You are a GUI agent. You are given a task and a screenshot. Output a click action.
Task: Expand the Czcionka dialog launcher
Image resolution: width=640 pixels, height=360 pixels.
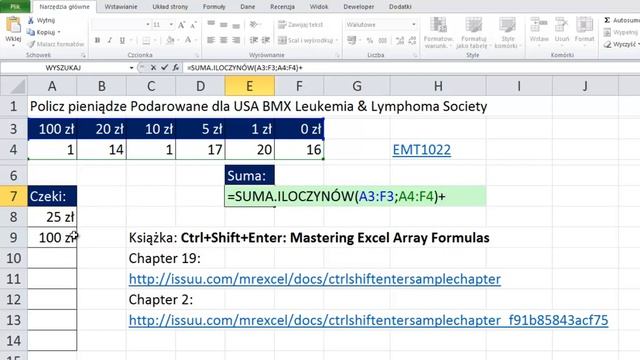(x=197, y=55)
